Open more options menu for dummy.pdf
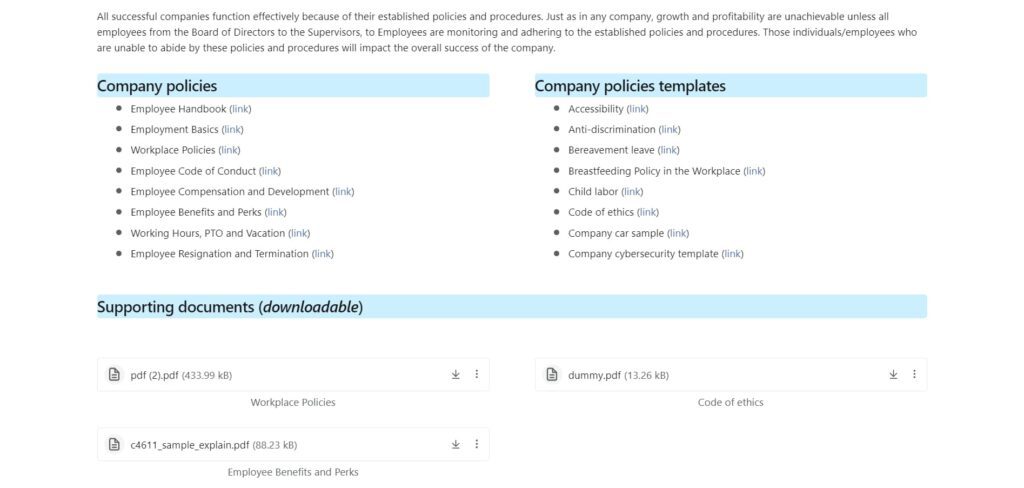Screen dimensions: 1024x488 tap(914, 374)
